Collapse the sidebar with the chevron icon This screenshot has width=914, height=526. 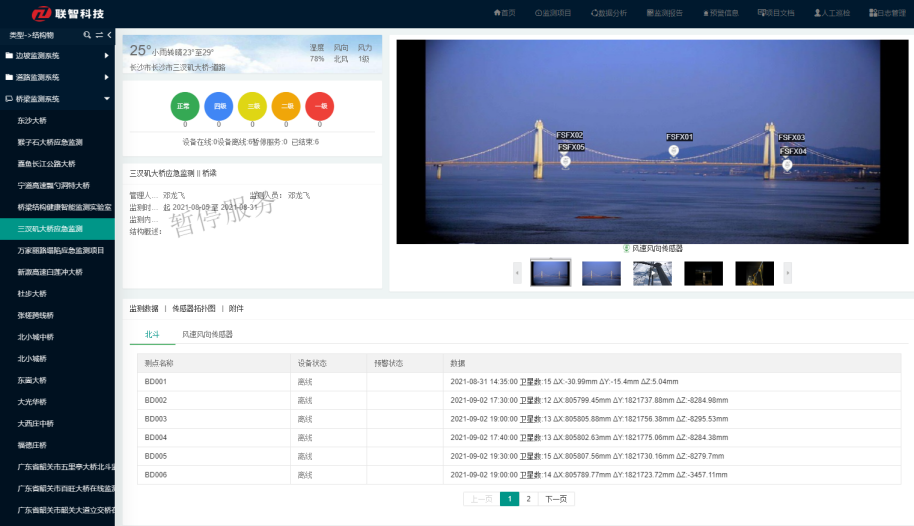coord(109,35)
